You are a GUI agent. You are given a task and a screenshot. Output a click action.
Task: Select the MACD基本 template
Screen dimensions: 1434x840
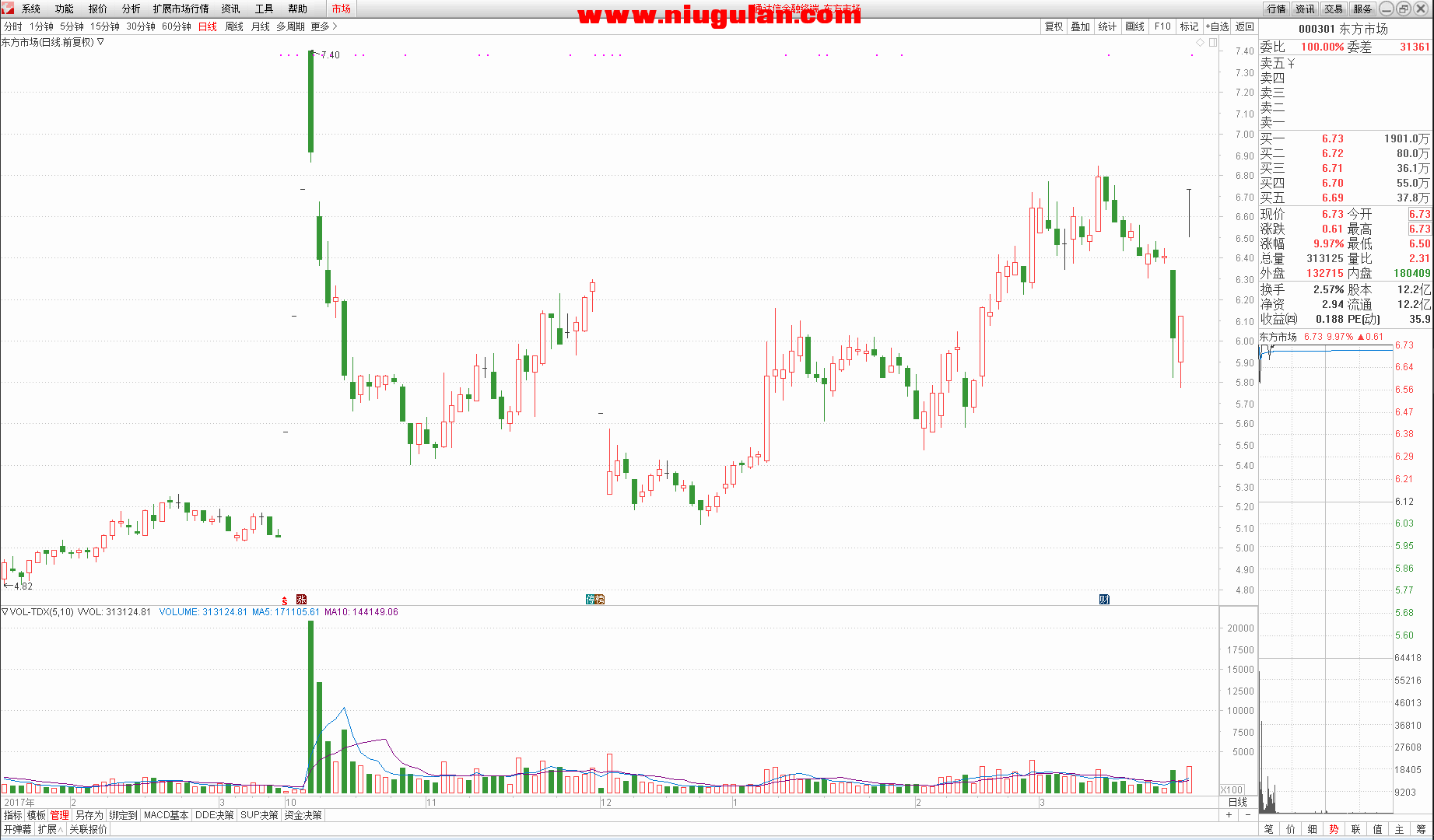point(166,815)
